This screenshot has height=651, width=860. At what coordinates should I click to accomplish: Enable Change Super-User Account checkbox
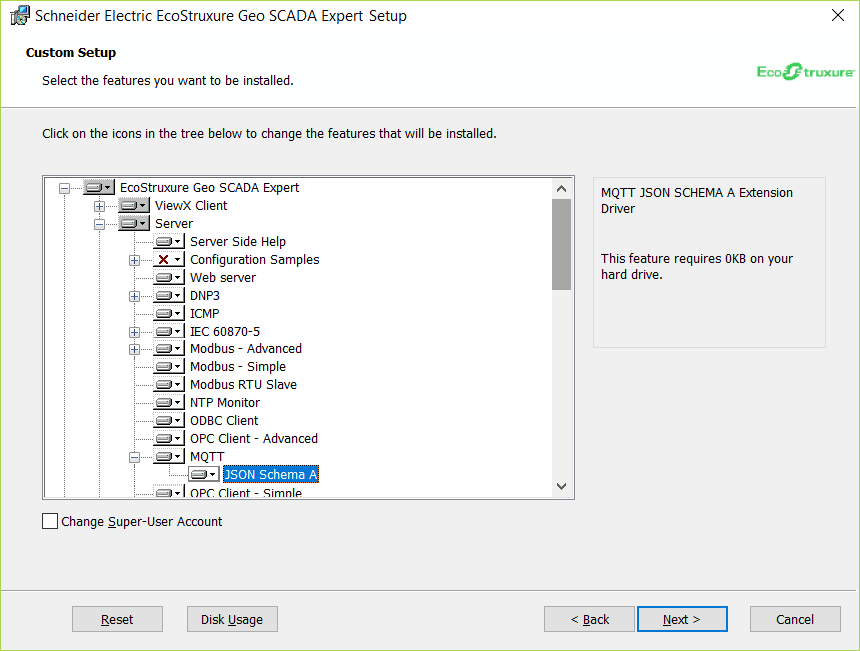[50, 521]
